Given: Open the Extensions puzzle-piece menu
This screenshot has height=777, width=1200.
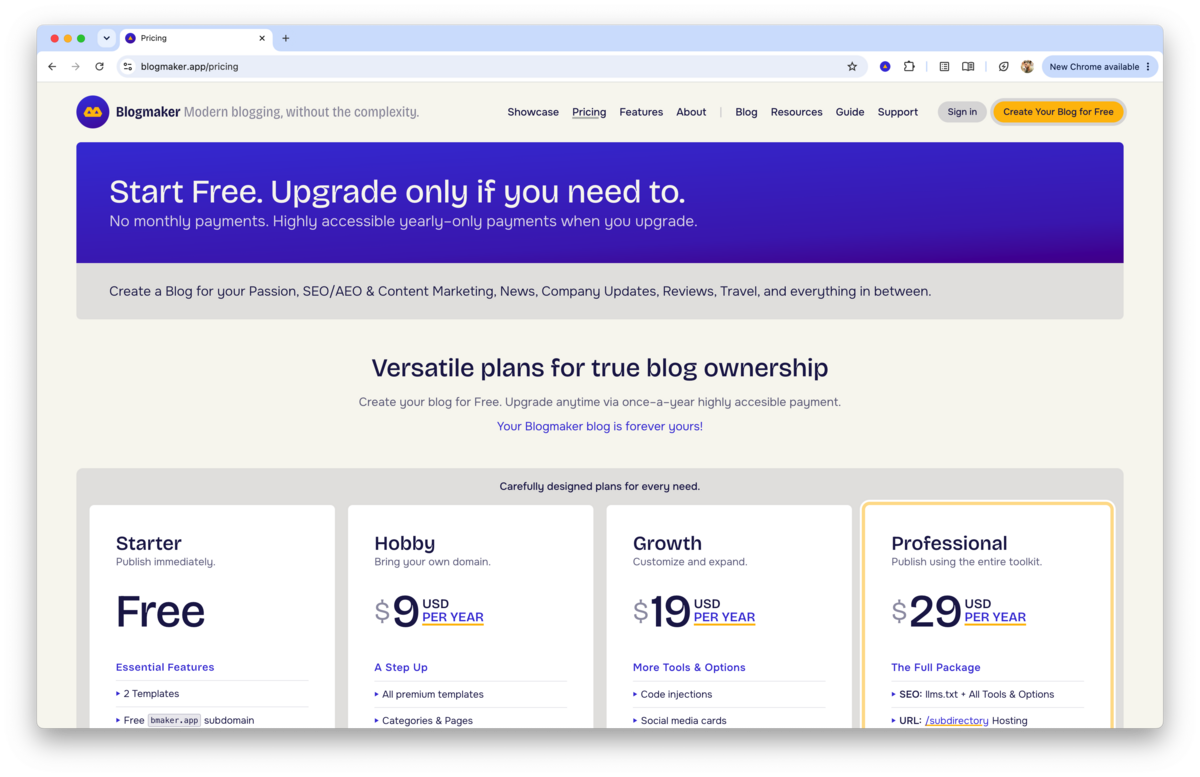Looking at the screenshot, I should 909,67.
